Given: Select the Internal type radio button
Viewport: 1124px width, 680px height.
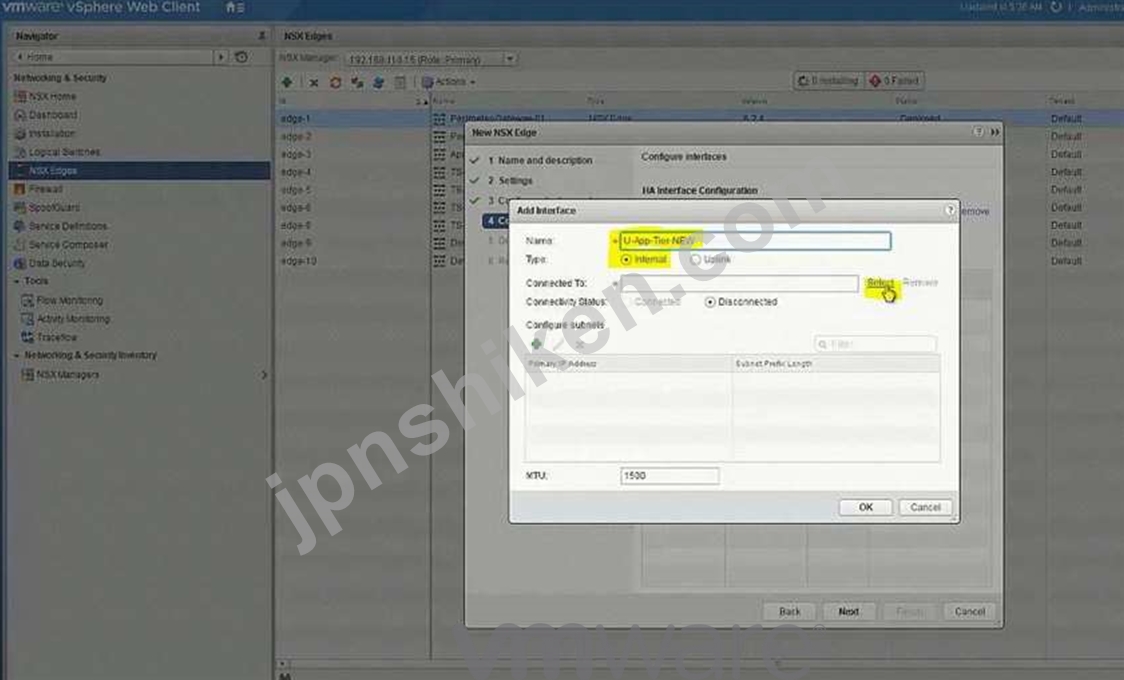Looking at the screenshot, I should 627,259.
